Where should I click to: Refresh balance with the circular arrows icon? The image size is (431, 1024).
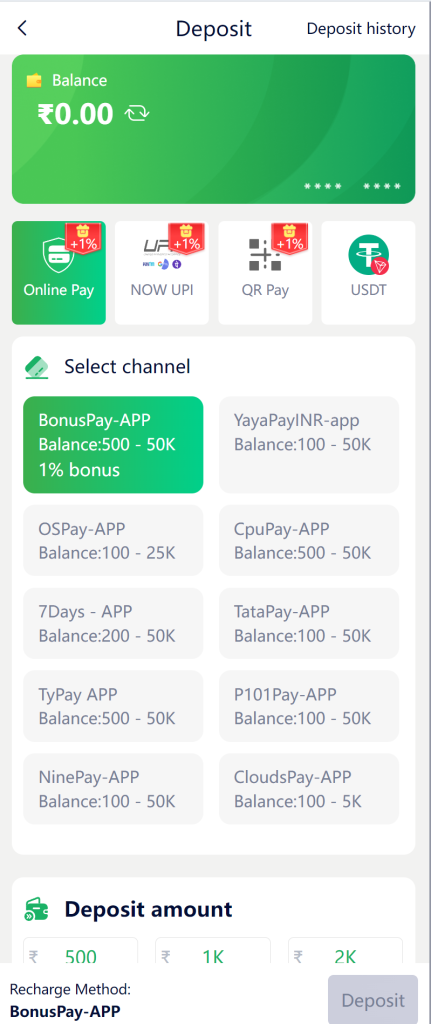click(137, 114)
